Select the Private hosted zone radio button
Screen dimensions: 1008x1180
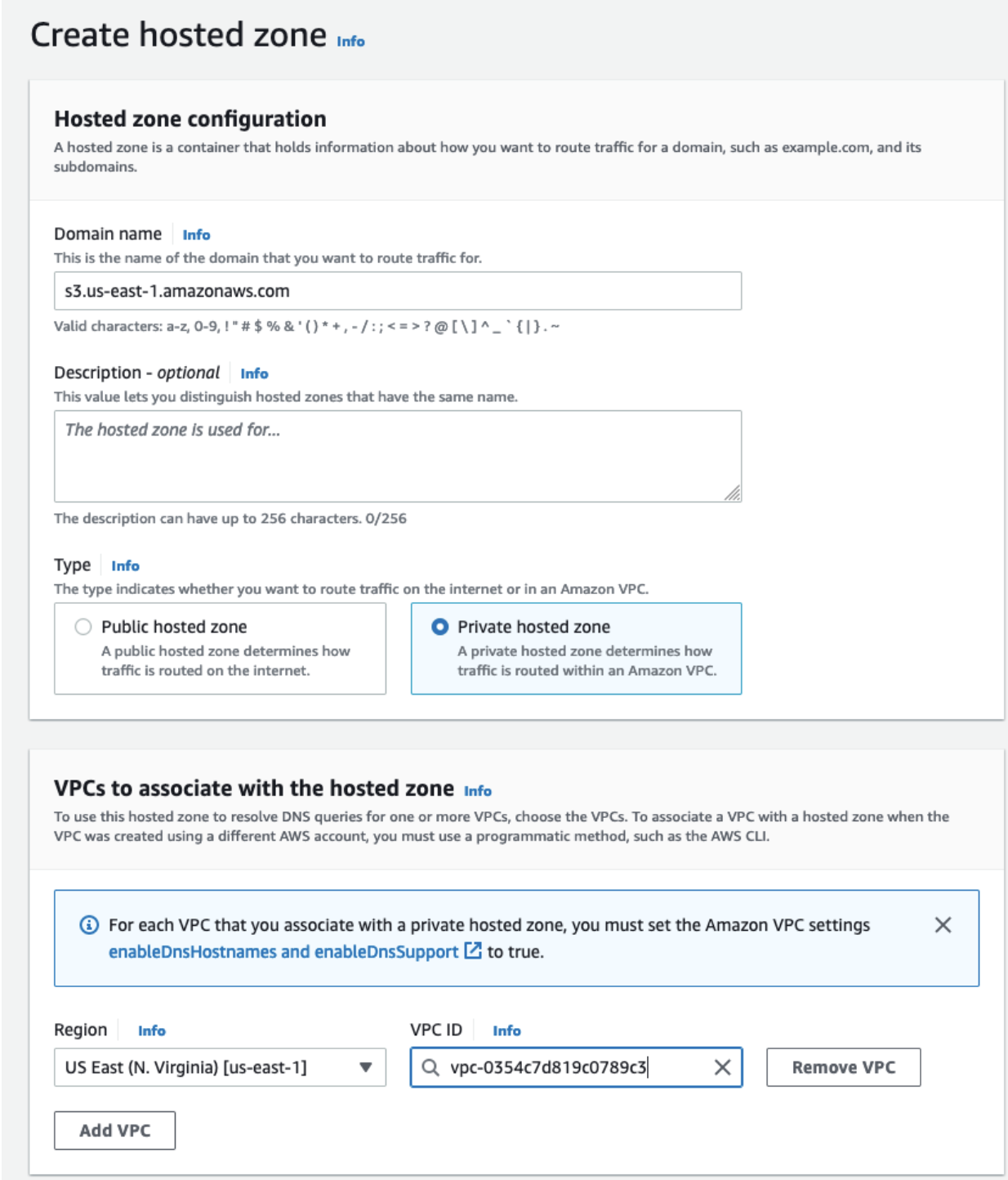[x=439, y=627]
